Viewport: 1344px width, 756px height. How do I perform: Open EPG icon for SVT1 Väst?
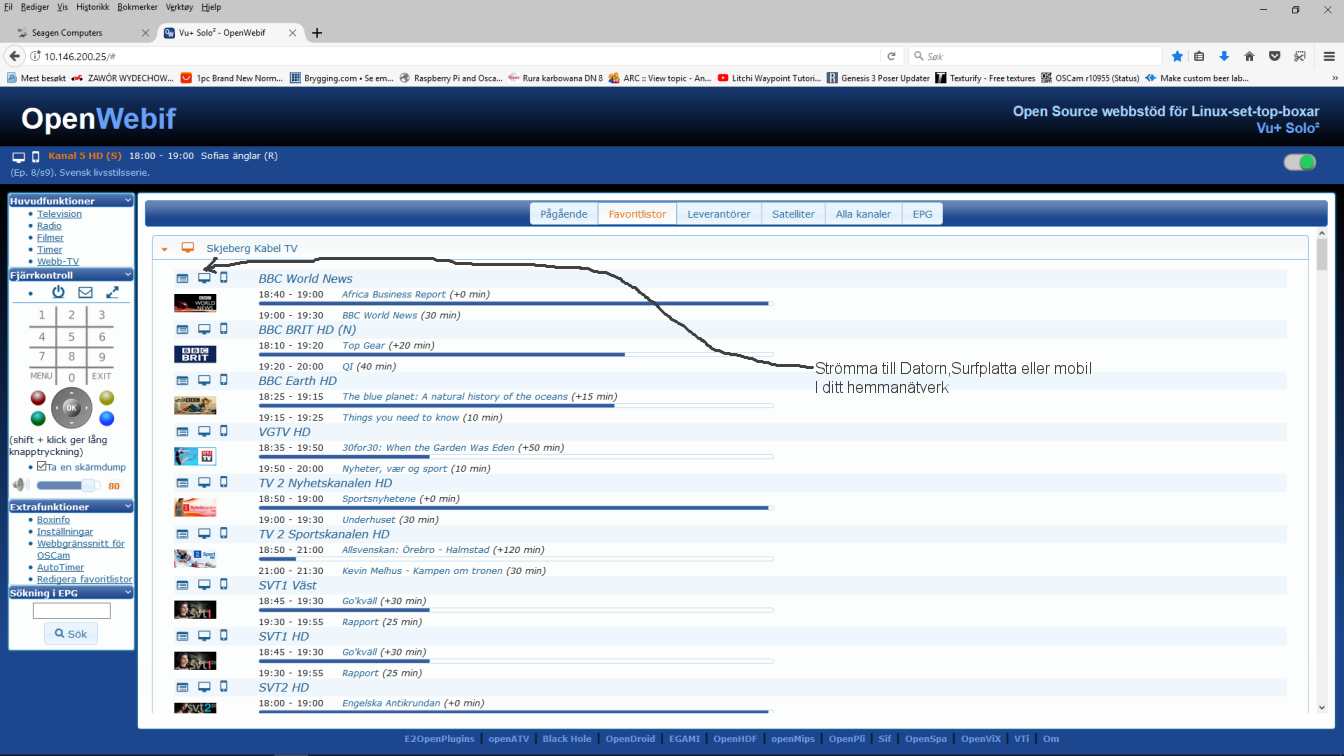[183, 585]
